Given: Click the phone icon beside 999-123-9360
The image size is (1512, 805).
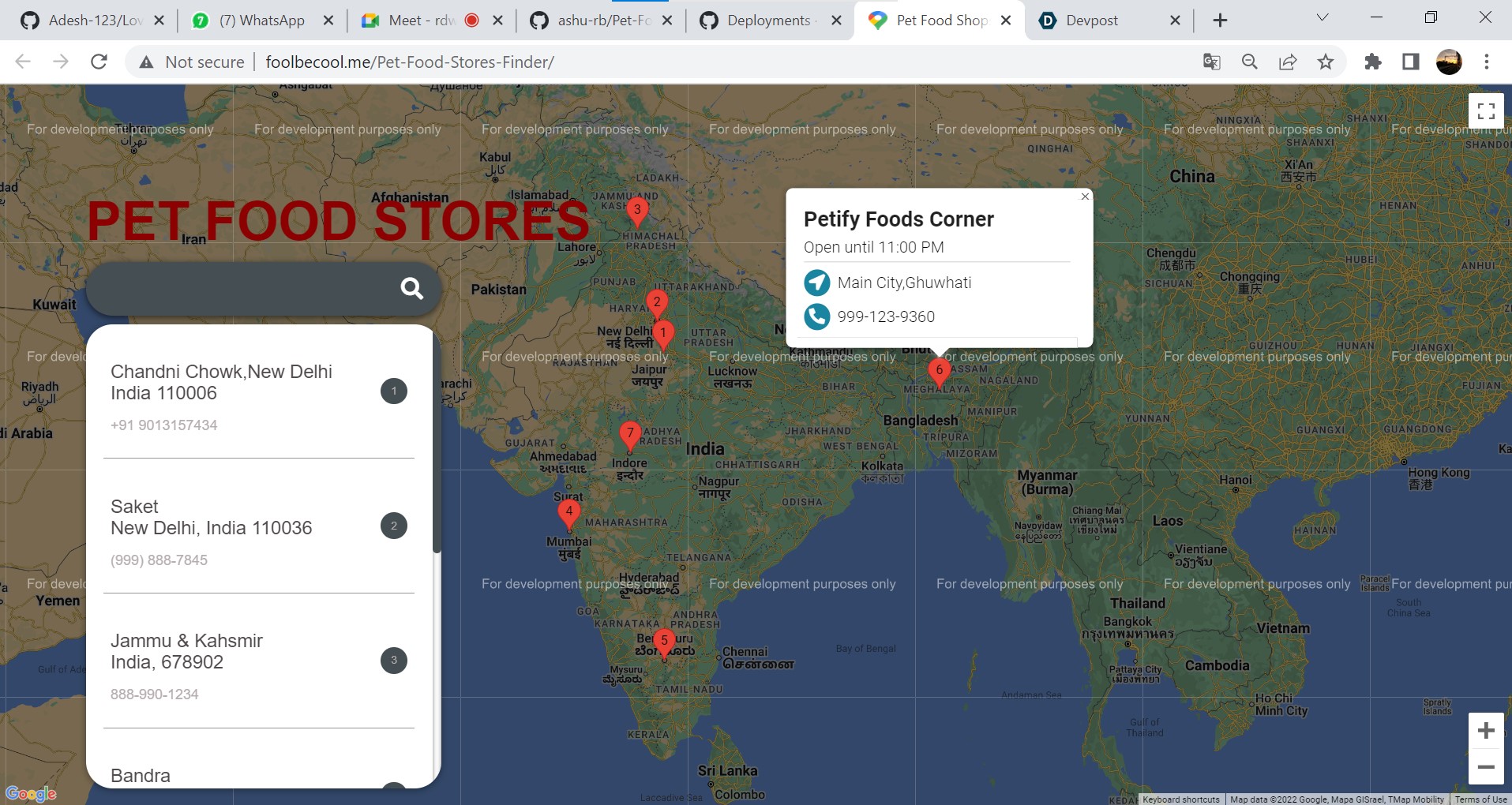Looking at the screenshot, I should pyautogui.click(x=816, y=316).
